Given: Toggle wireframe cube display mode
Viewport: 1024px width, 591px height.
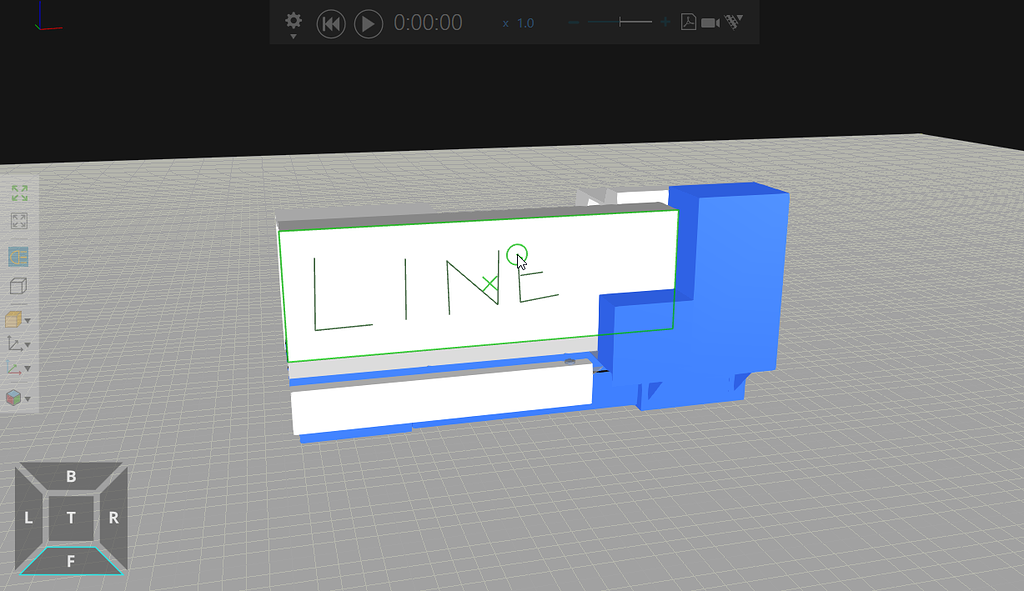Looking at the screenshot, I should click(16, 287).
